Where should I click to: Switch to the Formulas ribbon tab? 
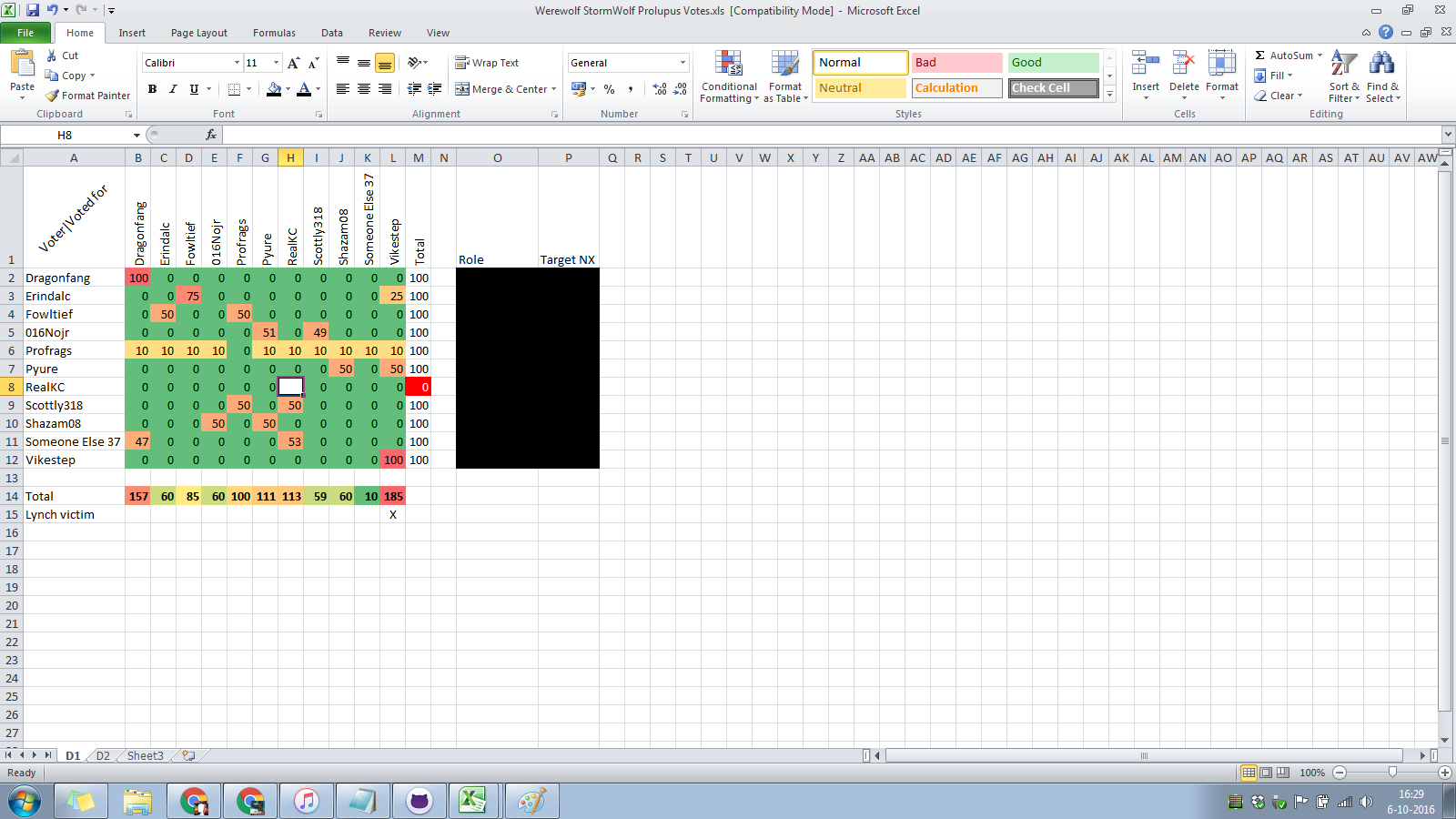click(274, 33)
